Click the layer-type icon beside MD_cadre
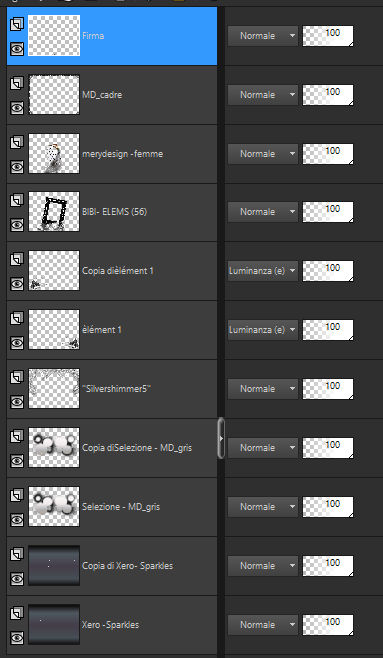This screenshot has height=658, width=383. [17, 83]
